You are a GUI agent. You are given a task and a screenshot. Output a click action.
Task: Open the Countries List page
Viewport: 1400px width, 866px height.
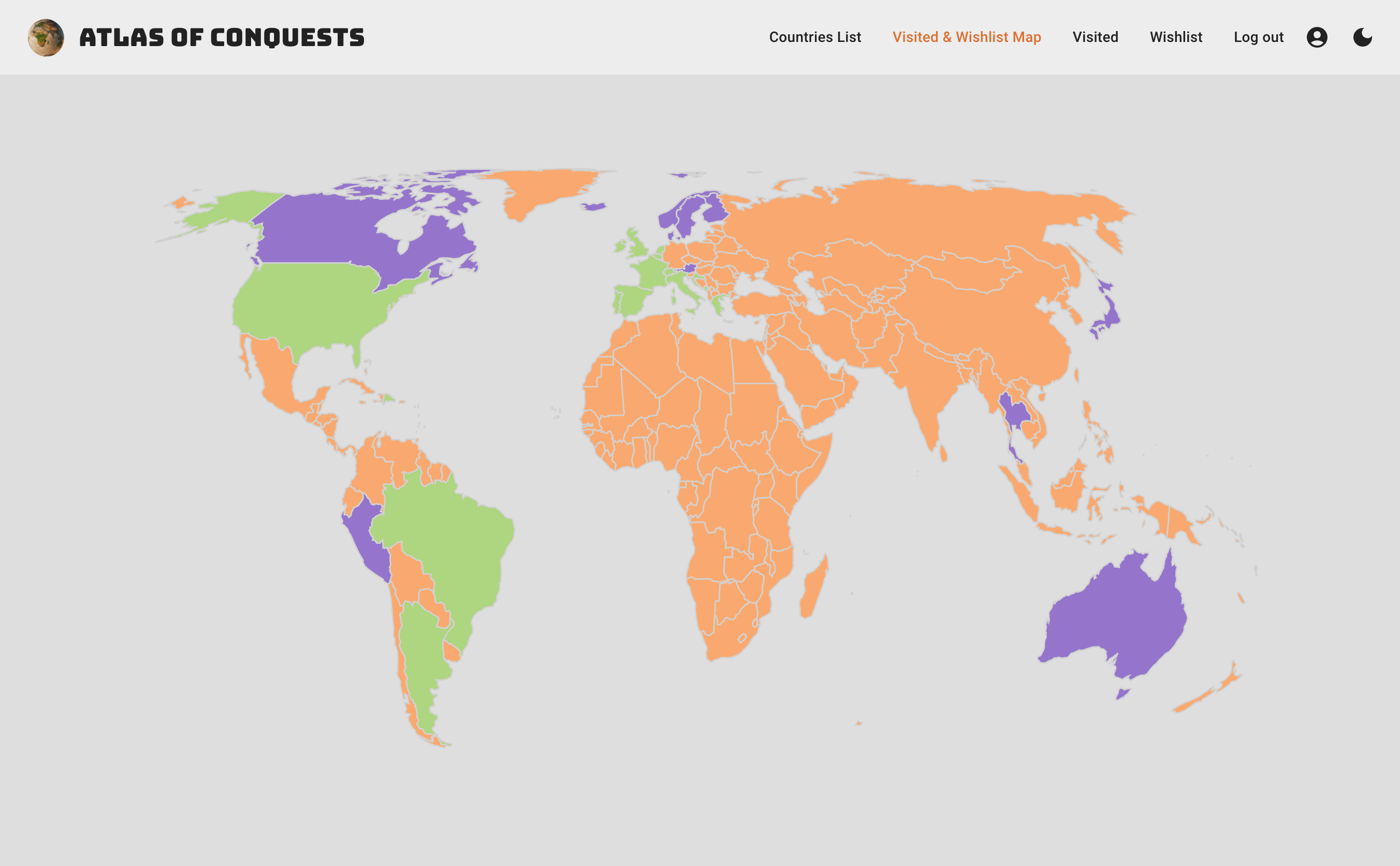click(814, 37)
